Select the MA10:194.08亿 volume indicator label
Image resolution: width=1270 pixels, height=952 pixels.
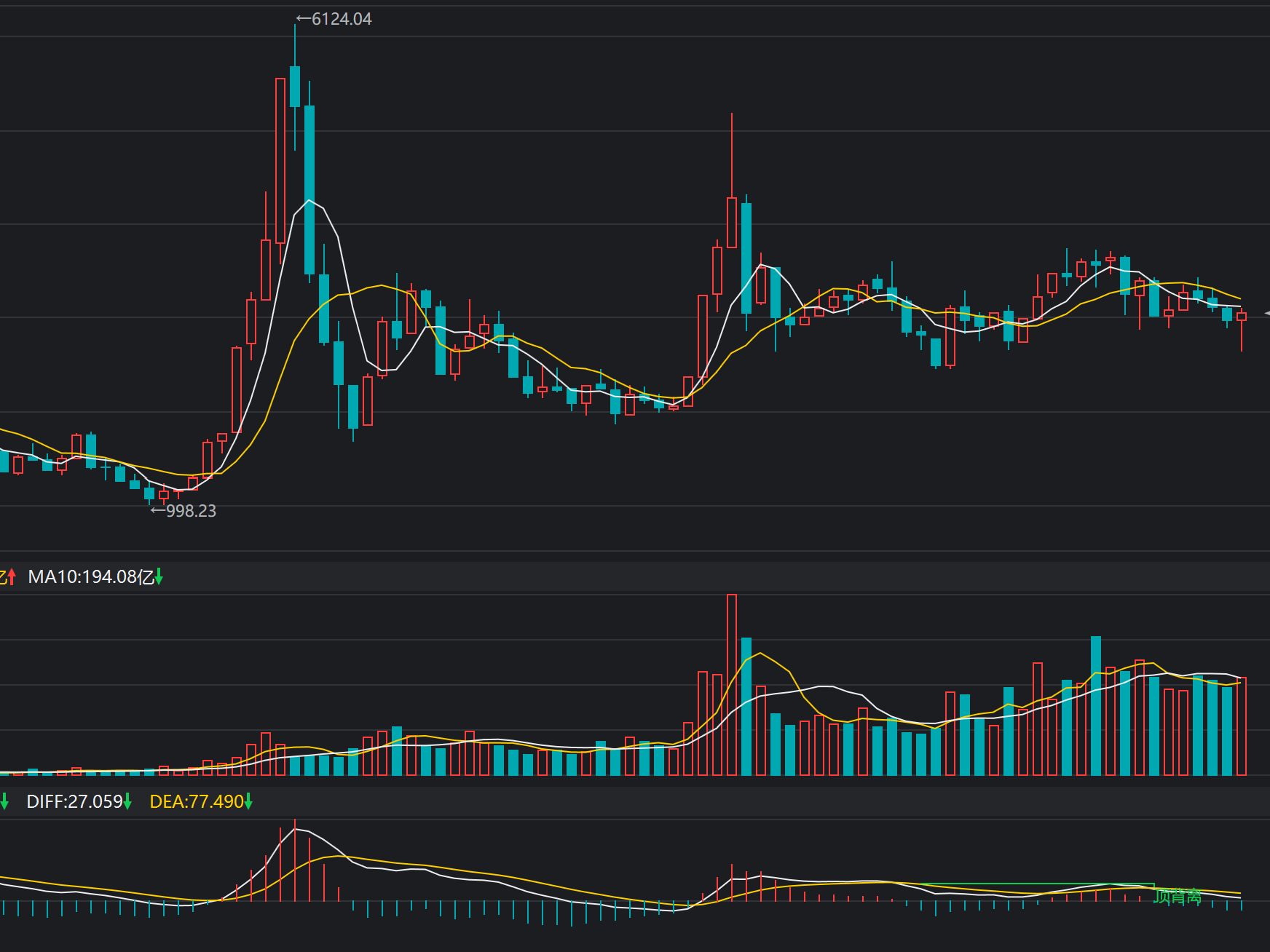[x=91, y=577]
